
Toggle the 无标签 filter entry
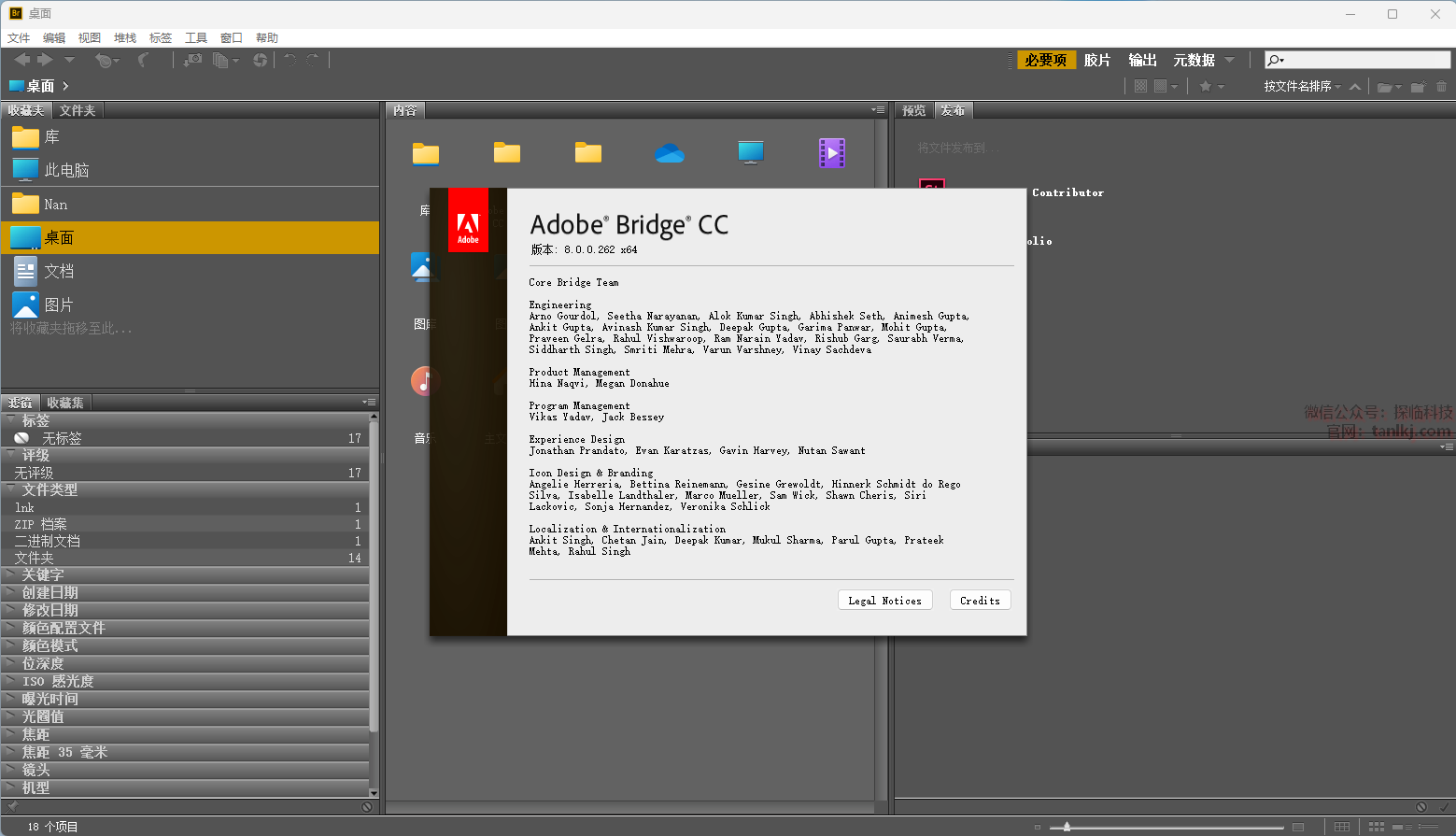click(62, 438)
